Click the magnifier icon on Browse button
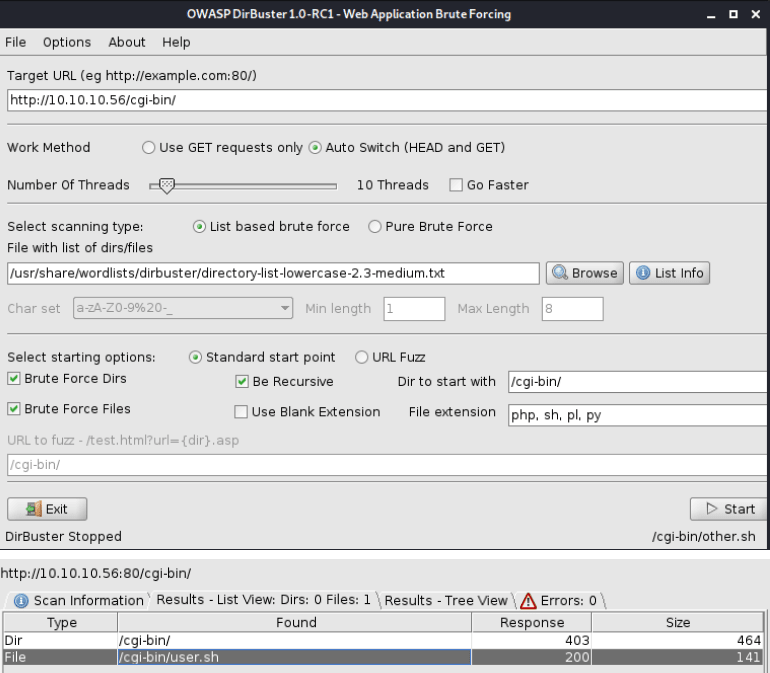 (559, 273)
